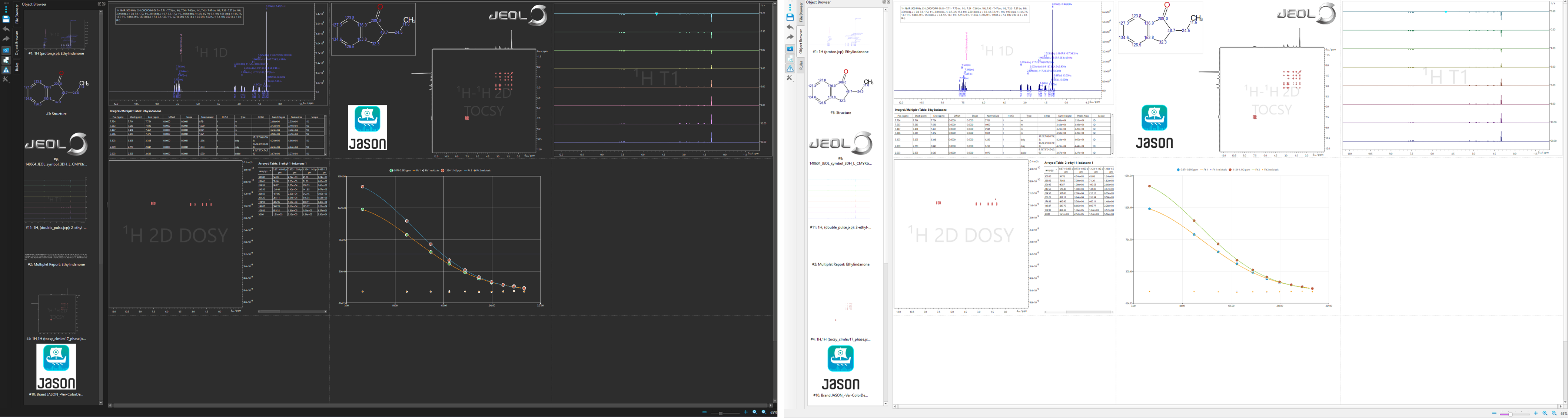Click the Save icon in the right window sidebar
This screenshot has width=1568, height=418.
point(791,17)
